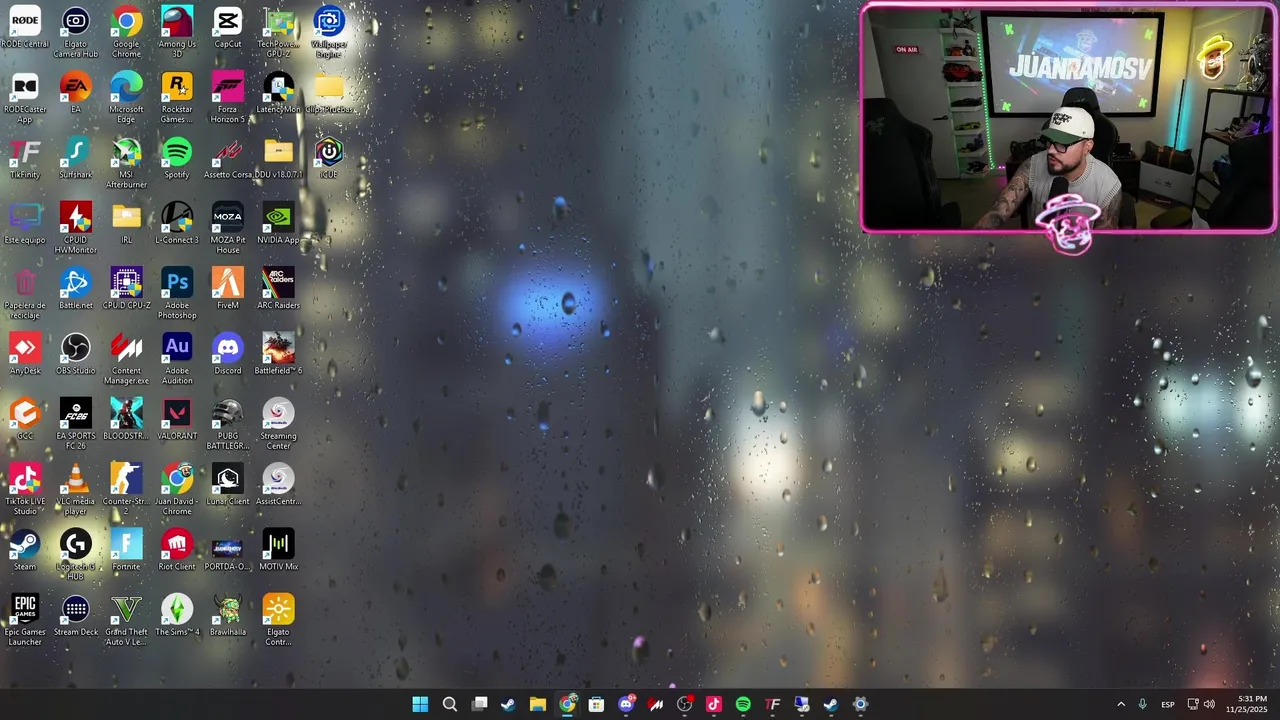1280x720 pixels.
Task: Show hidden system tray icons
Action: pos(1120,704)
